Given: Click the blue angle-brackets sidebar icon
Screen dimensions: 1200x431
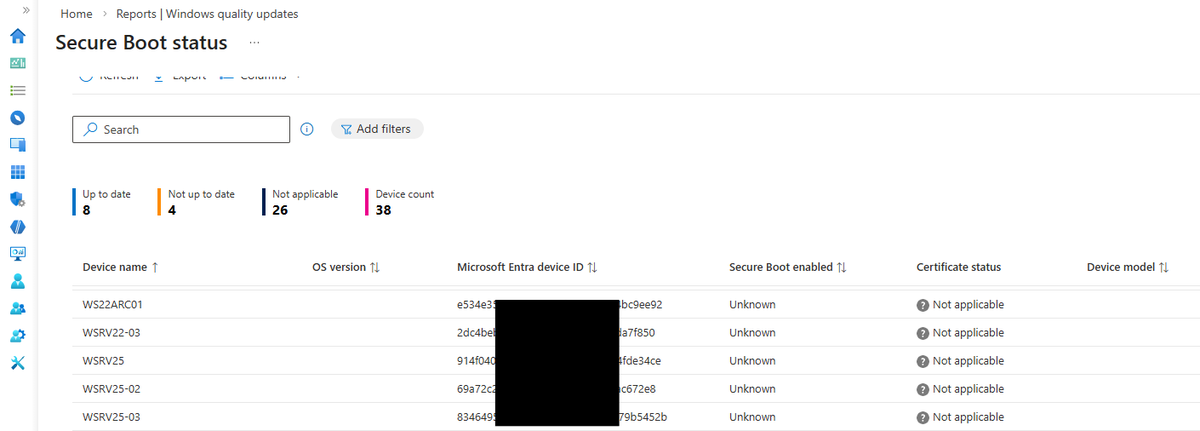Looking at the screenshot, I should pos(17,226).
